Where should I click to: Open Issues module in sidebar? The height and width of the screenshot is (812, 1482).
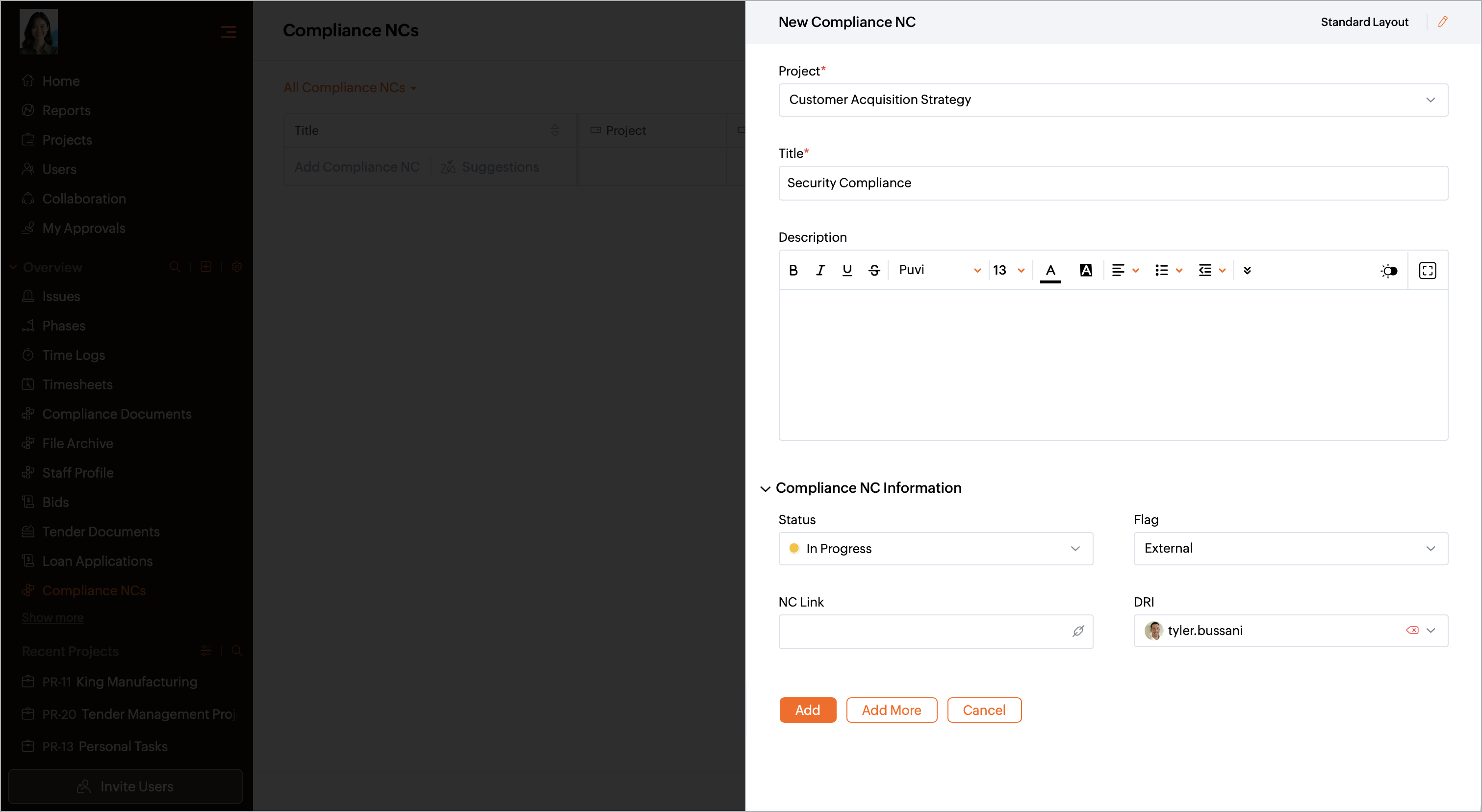click(x=51, y=296)
